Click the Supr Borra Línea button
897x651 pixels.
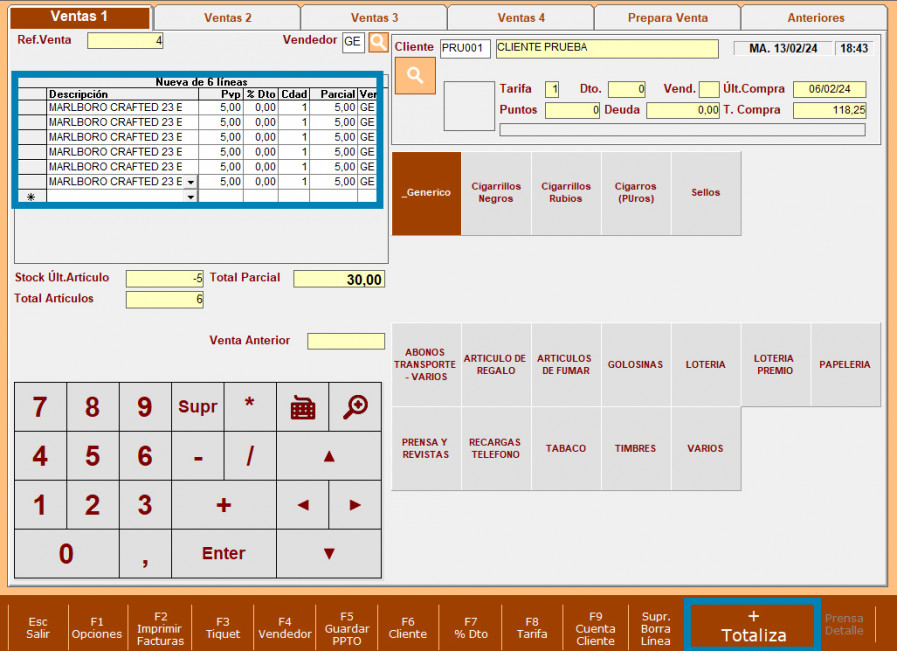(x=655, y=627)
